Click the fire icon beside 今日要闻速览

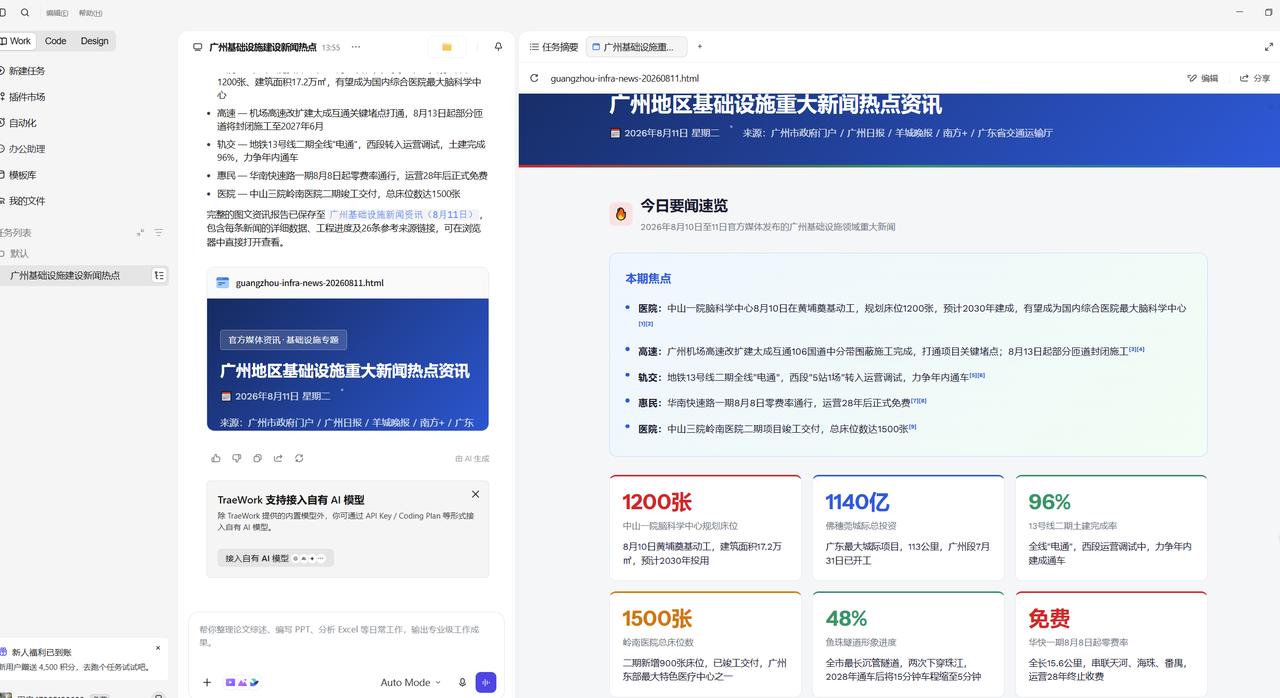tap(620, 213)
